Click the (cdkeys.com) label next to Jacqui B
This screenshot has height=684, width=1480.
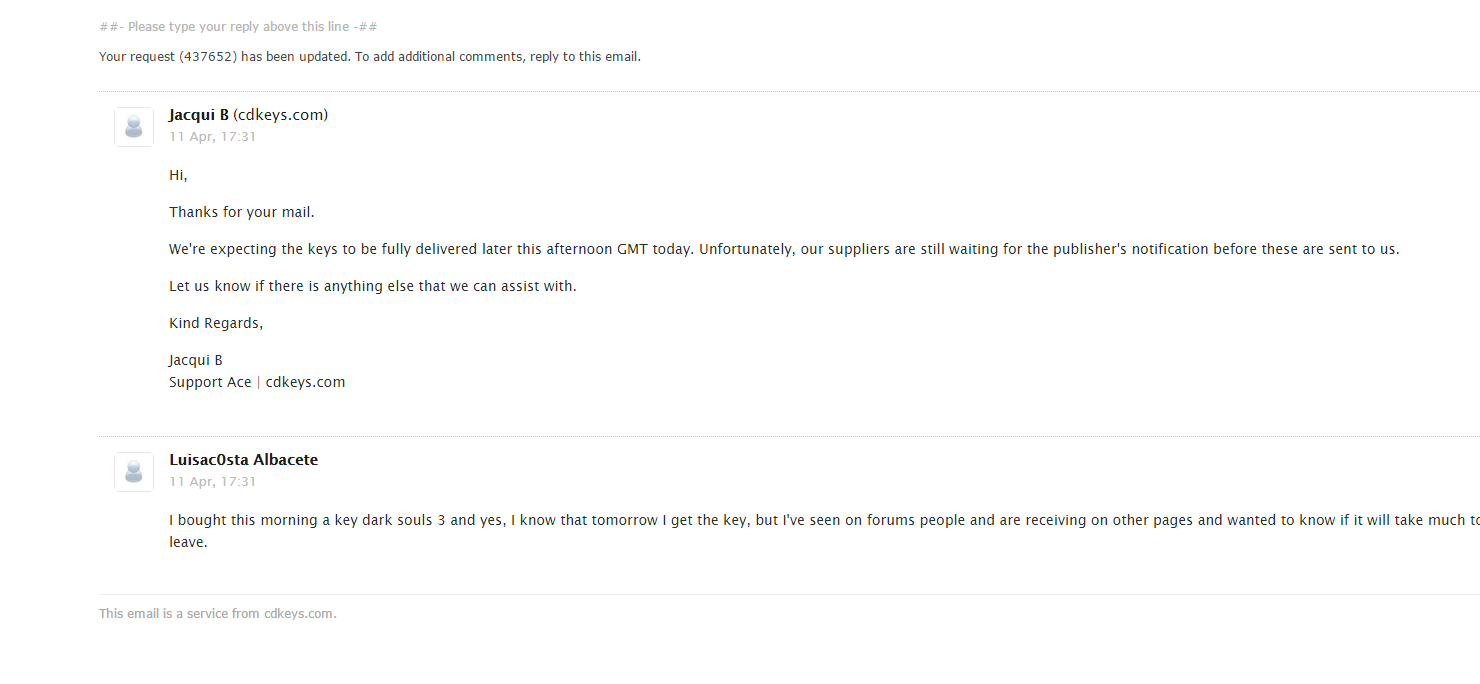pyautogui.click(x=281, y=115)
